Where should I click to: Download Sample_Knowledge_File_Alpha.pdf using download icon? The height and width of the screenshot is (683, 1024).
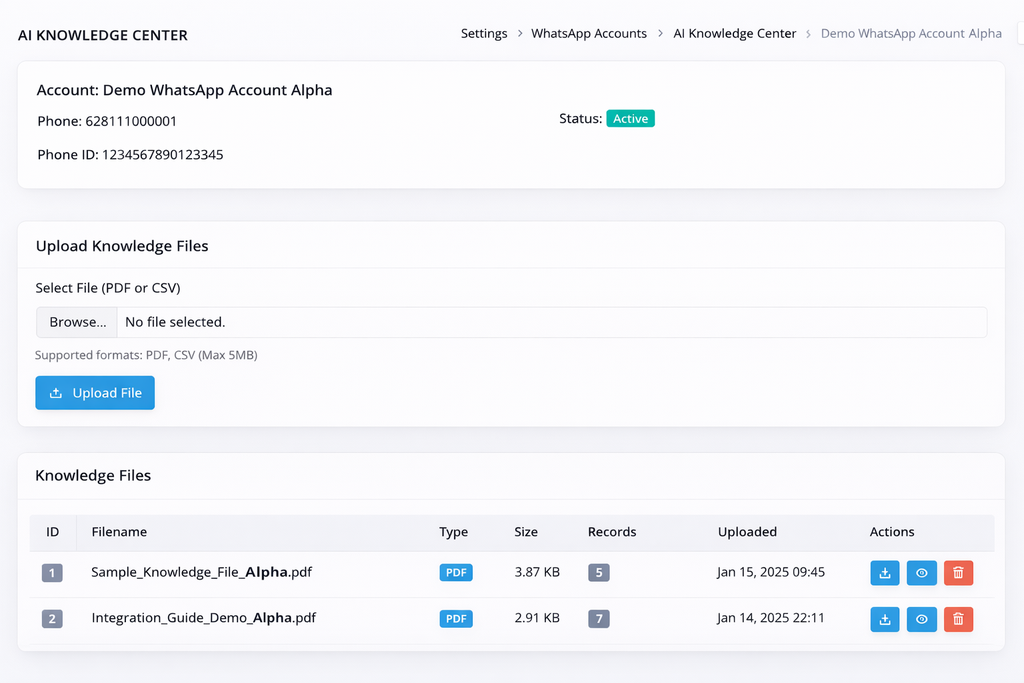tap(884, 573)
